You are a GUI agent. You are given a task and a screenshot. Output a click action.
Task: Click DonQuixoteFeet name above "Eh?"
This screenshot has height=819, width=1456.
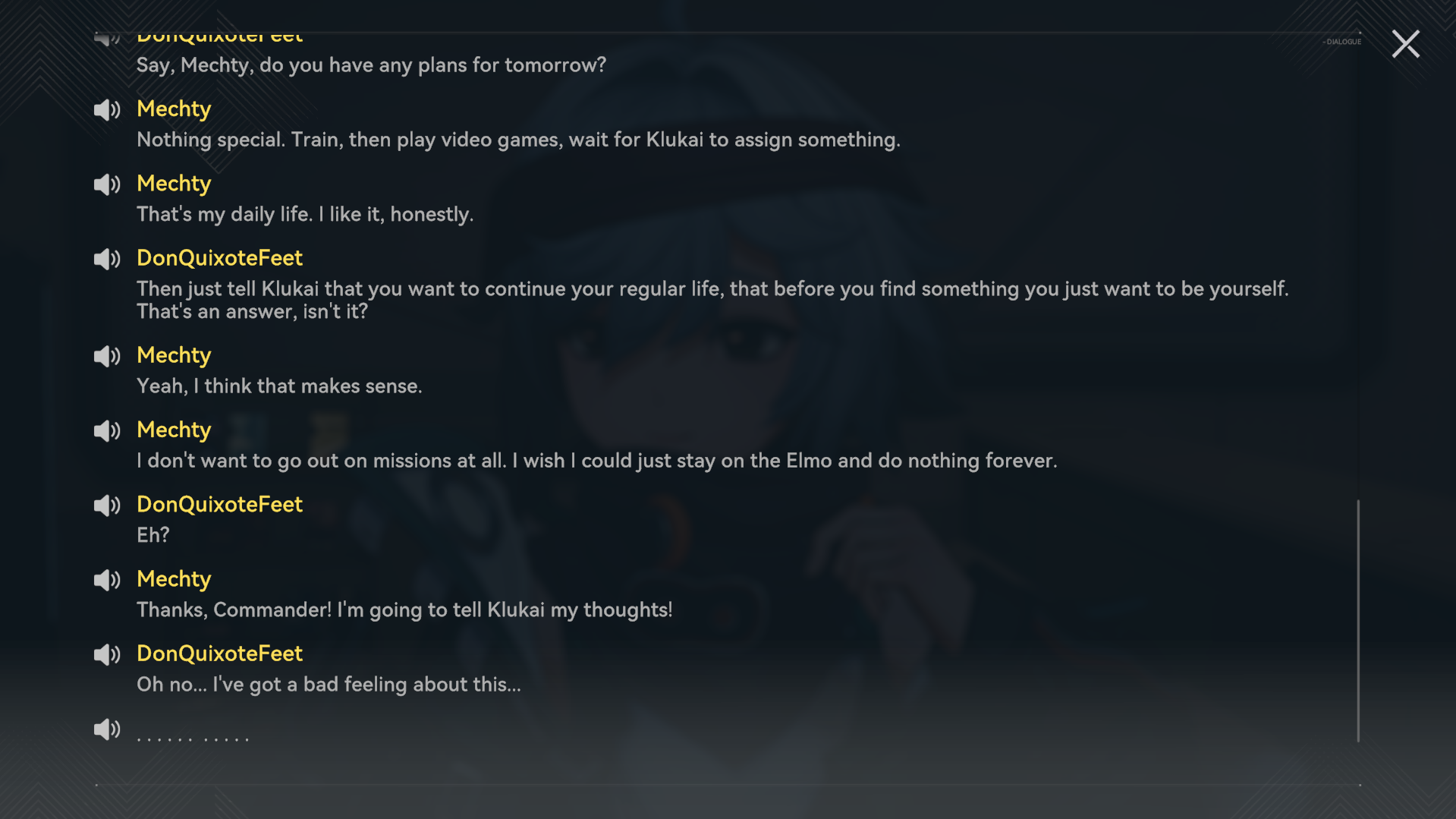click(219, 505)
